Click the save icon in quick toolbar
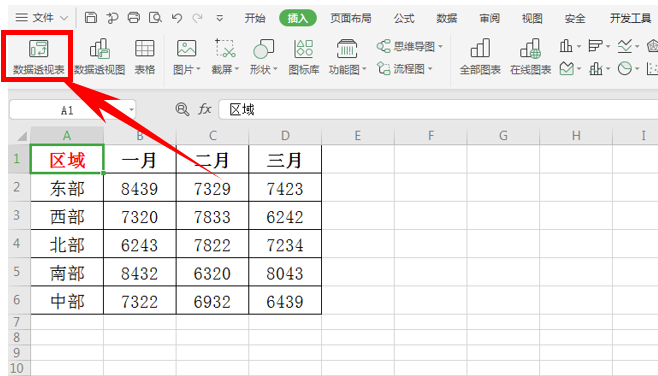The width and height of the screenshot is (658, 376). coord(91,18)
